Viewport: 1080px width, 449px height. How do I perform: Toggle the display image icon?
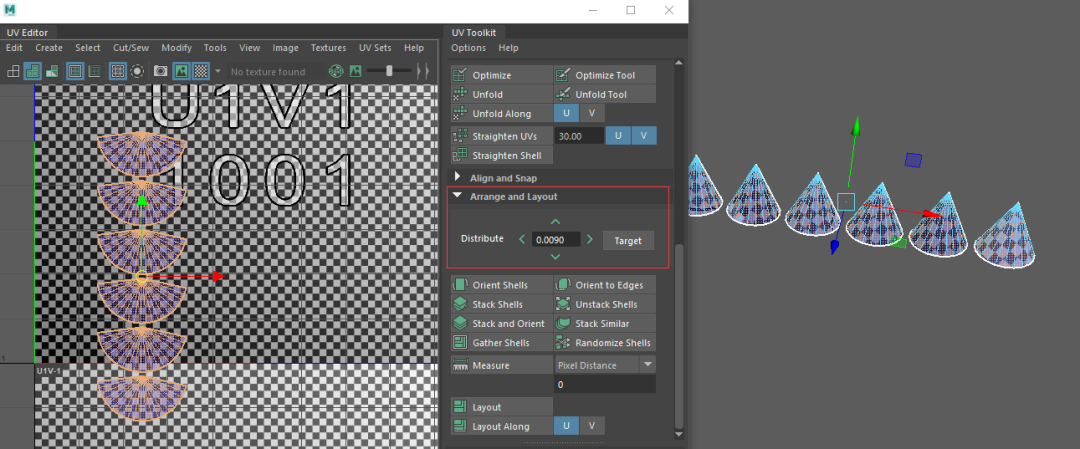tap(180, 71)
